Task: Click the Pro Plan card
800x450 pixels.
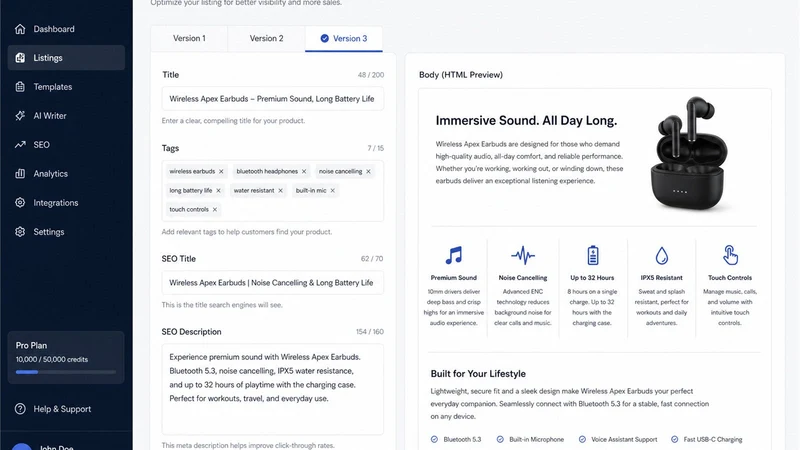Action: 66,357
